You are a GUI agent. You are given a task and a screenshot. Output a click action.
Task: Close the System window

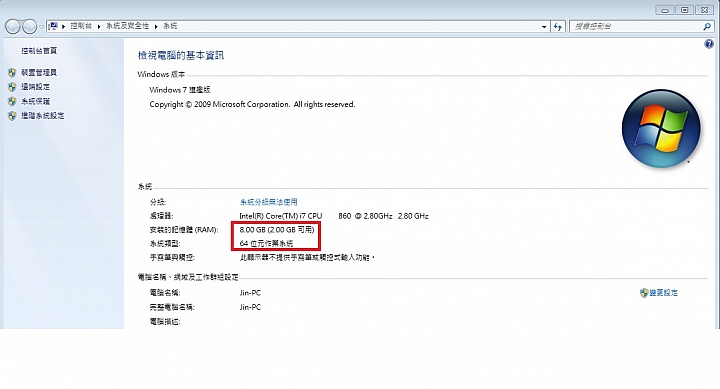coord(704,10)
